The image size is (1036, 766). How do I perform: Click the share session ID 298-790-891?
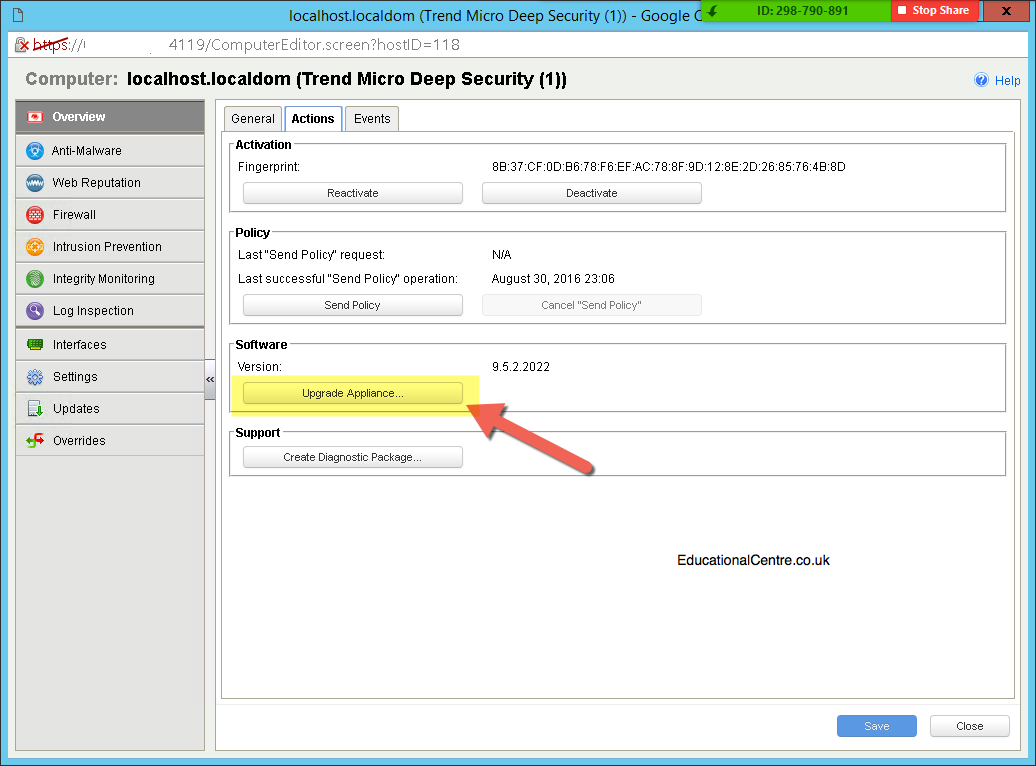pos(803,11)
